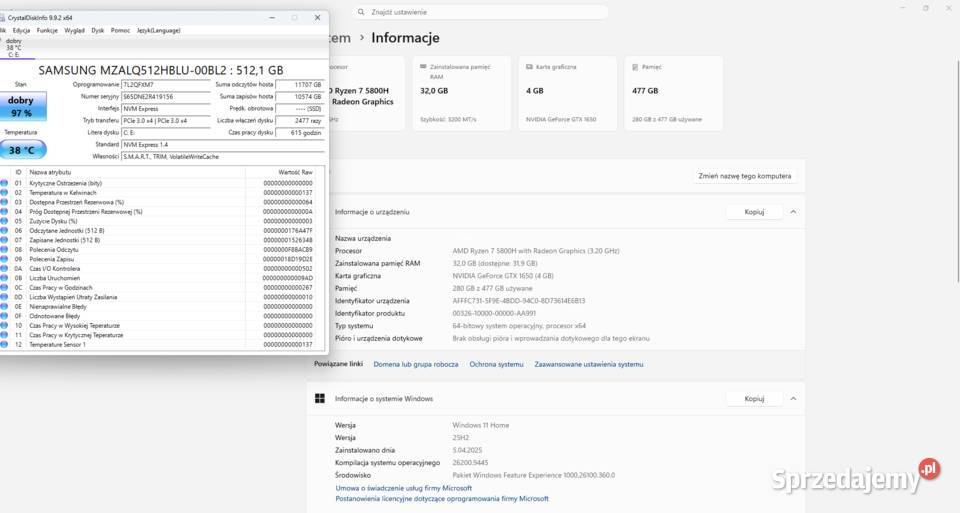Viewport: 960px width, 513px height.
Task: Click the Windows logo icon beside system info
Action: tap(320, 399)
